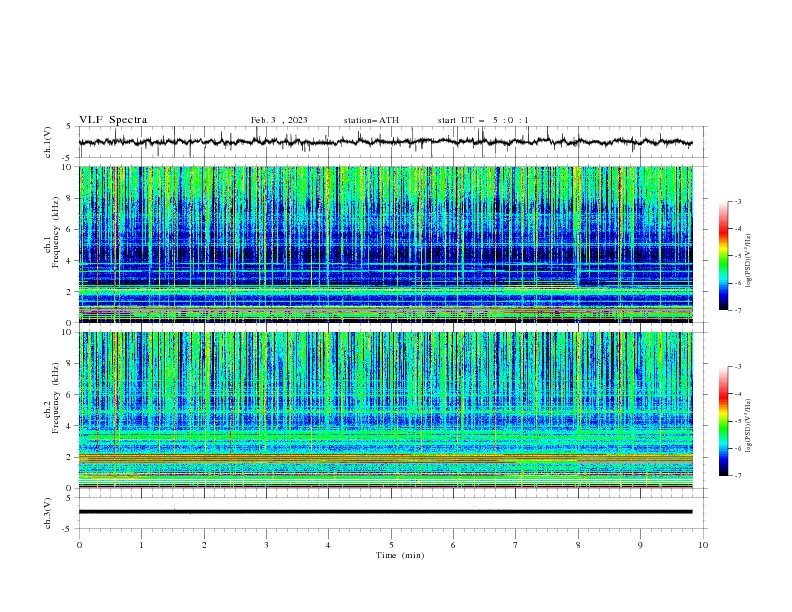This screenshot has height=612, width=792.
Task: Click the "-3" tick on upper colorbar
Action: [737, 201]
